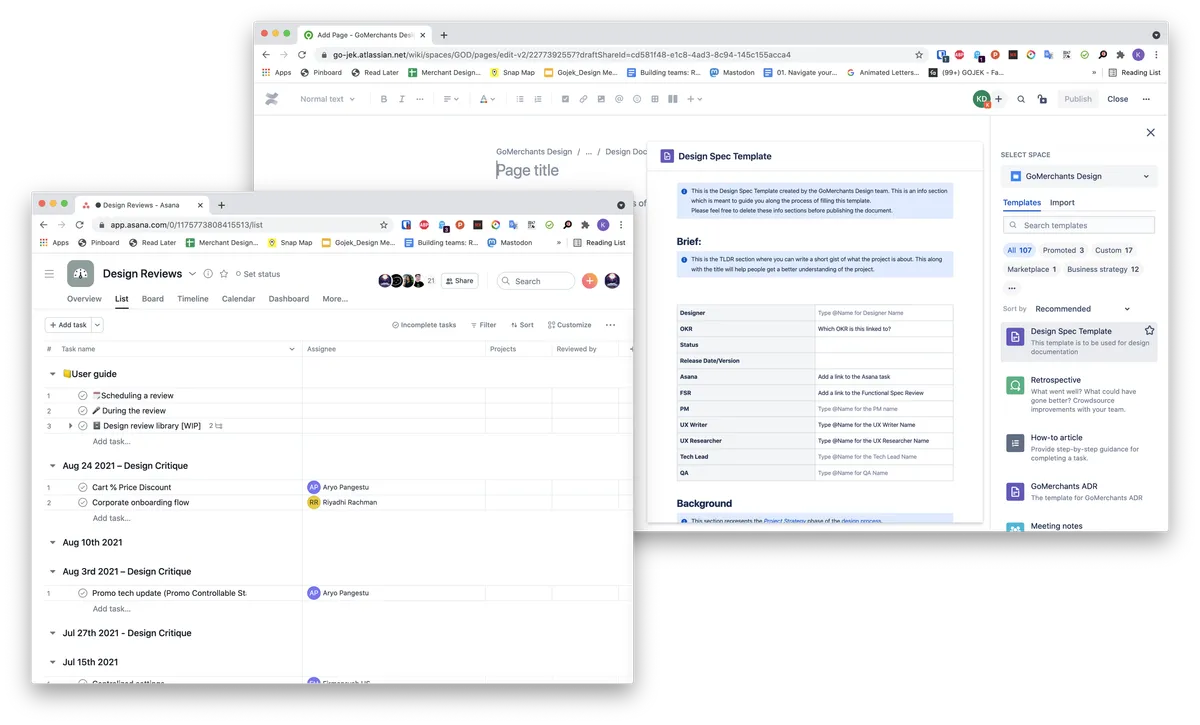Image resolution: width=1200 pixels, height=725 pixels.
Task: Click the emoji icon in Confluence toolbar
Action: [x=637, y=99]
